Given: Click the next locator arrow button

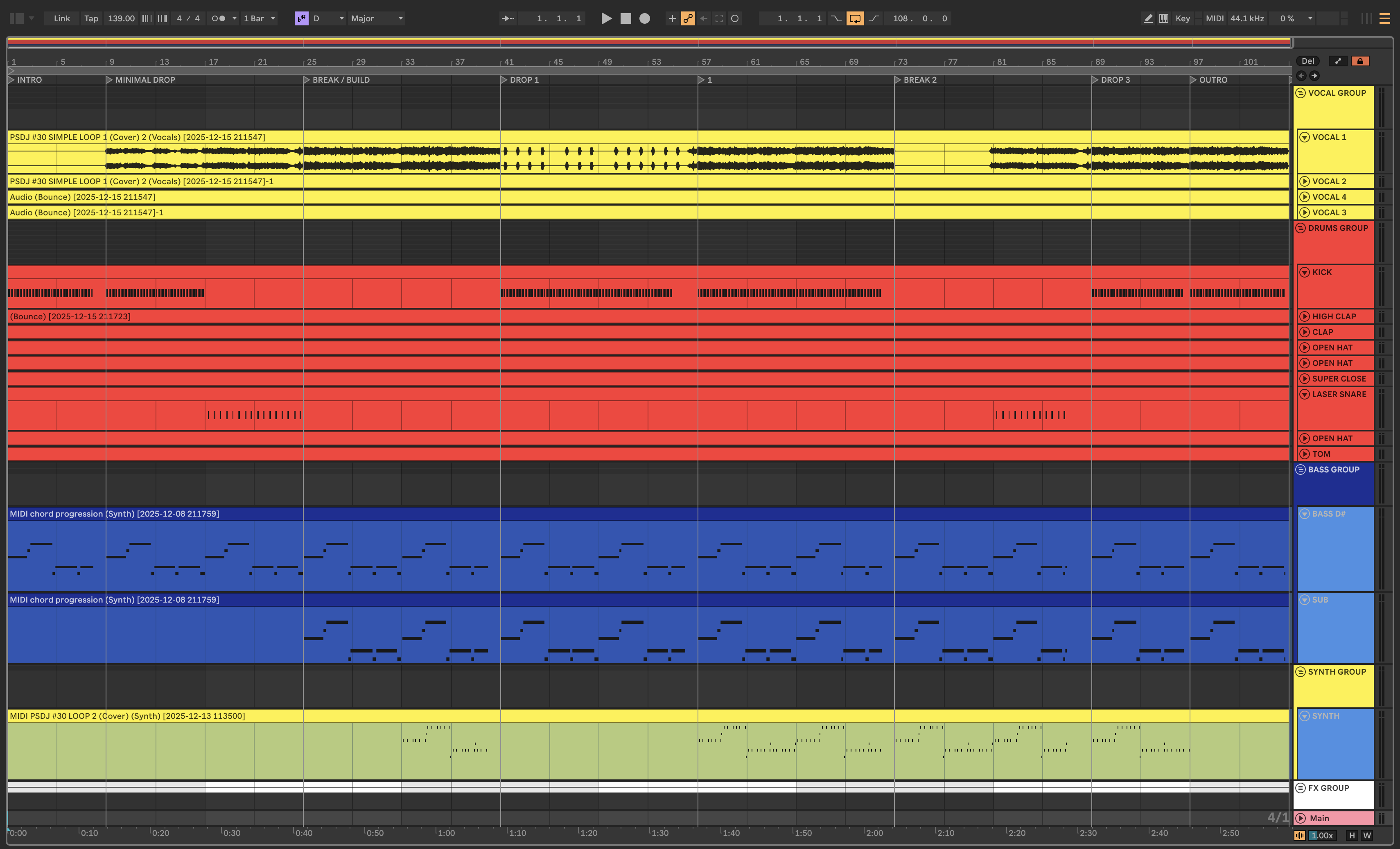Looking at the screenshot, I should (1314, 76).
